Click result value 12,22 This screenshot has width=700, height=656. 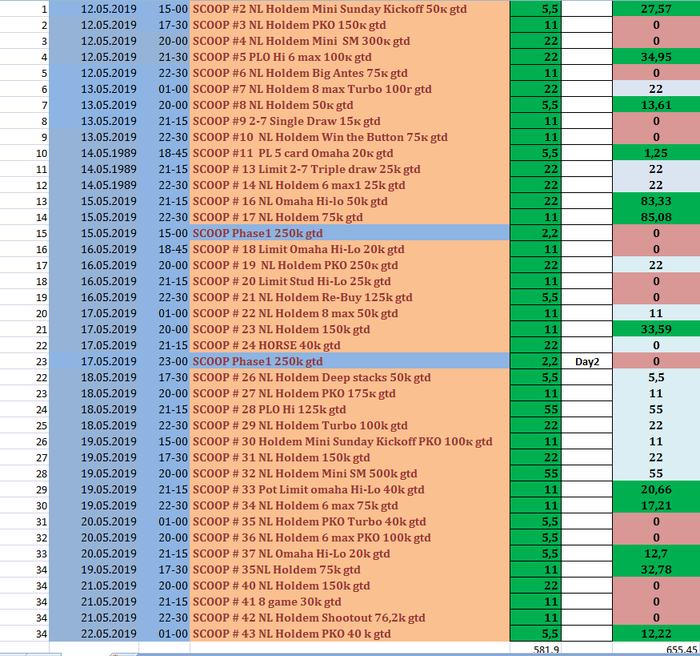click(656, 634)
